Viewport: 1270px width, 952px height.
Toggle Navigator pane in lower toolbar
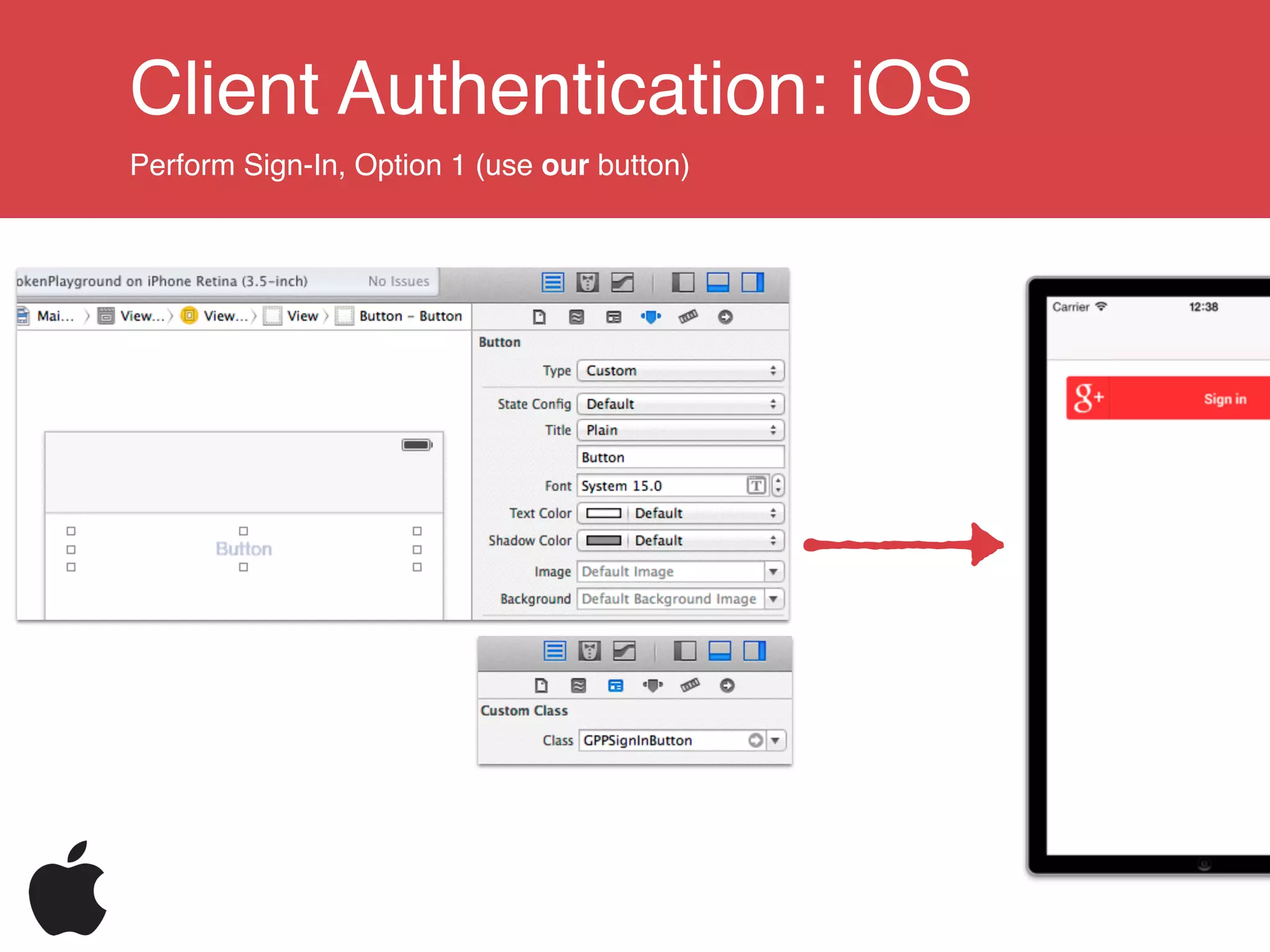click(685, 651)
